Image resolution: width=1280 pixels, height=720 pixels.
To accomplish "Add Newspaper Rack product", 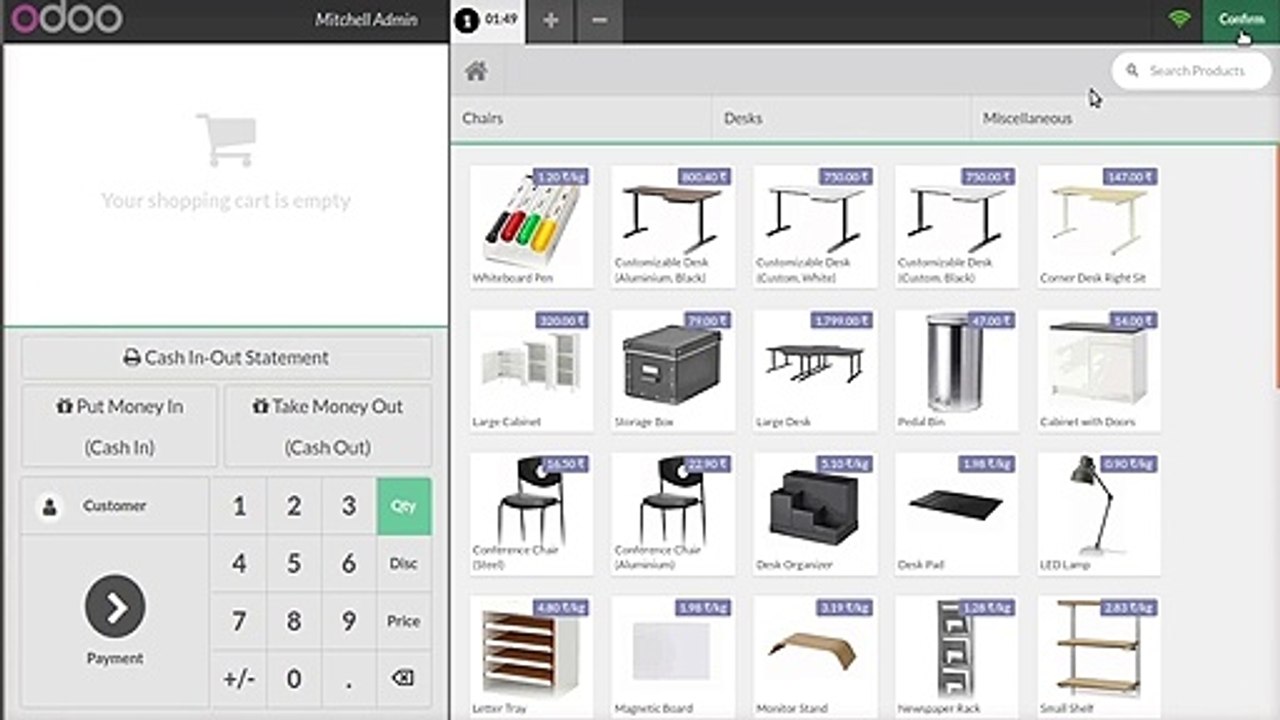I will [957, 657].
